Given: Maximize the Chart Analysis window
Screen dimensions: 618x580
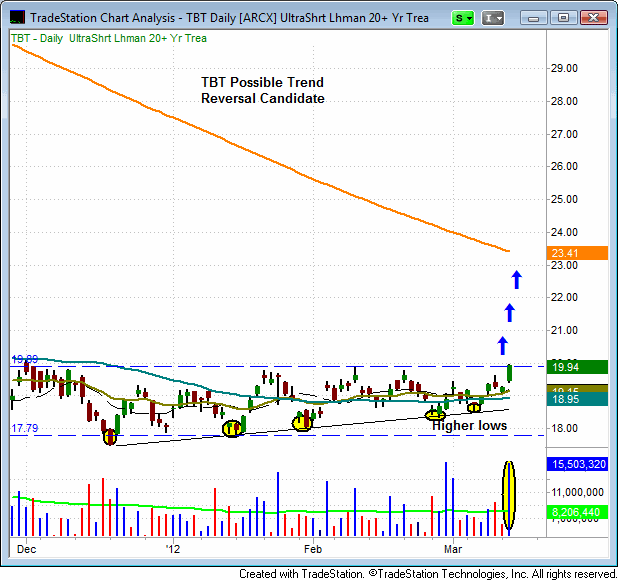Looking at the screenshot, I should [563, 18].
